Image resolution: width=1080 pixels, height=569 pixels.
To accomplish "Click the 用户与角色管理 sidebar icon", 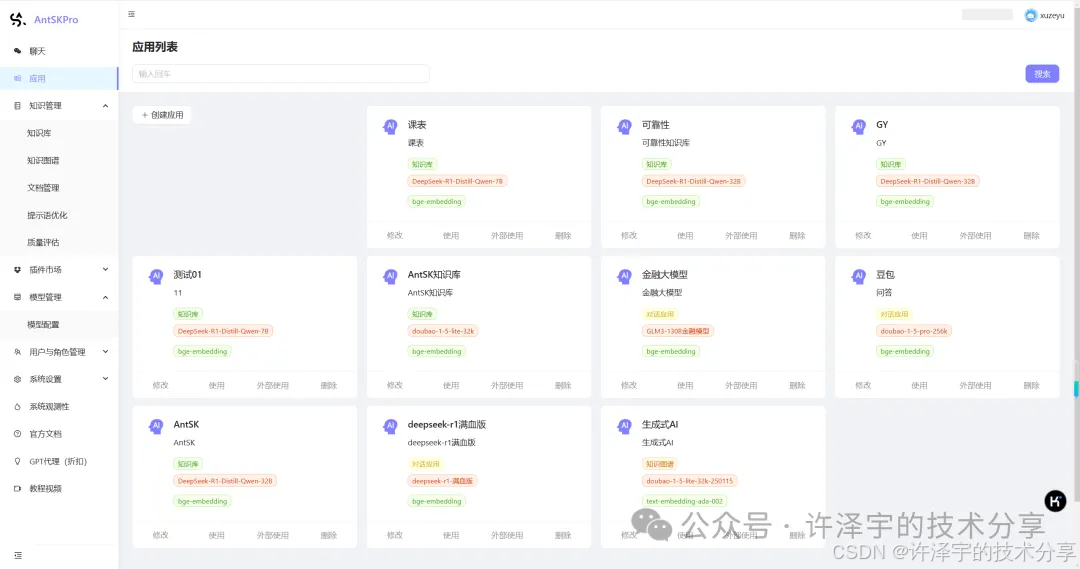I will click(x=17, y=352).
